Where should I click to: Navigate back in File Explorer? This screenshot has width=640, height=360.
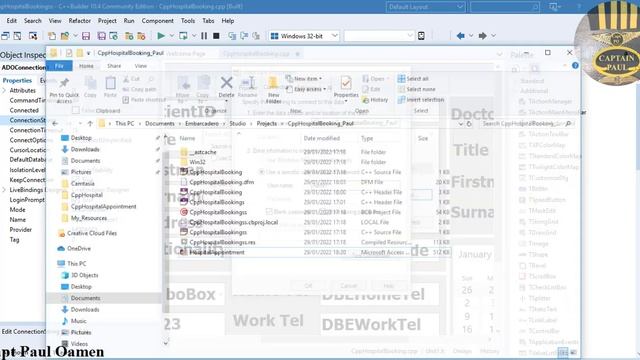click(x=55, y=123)
